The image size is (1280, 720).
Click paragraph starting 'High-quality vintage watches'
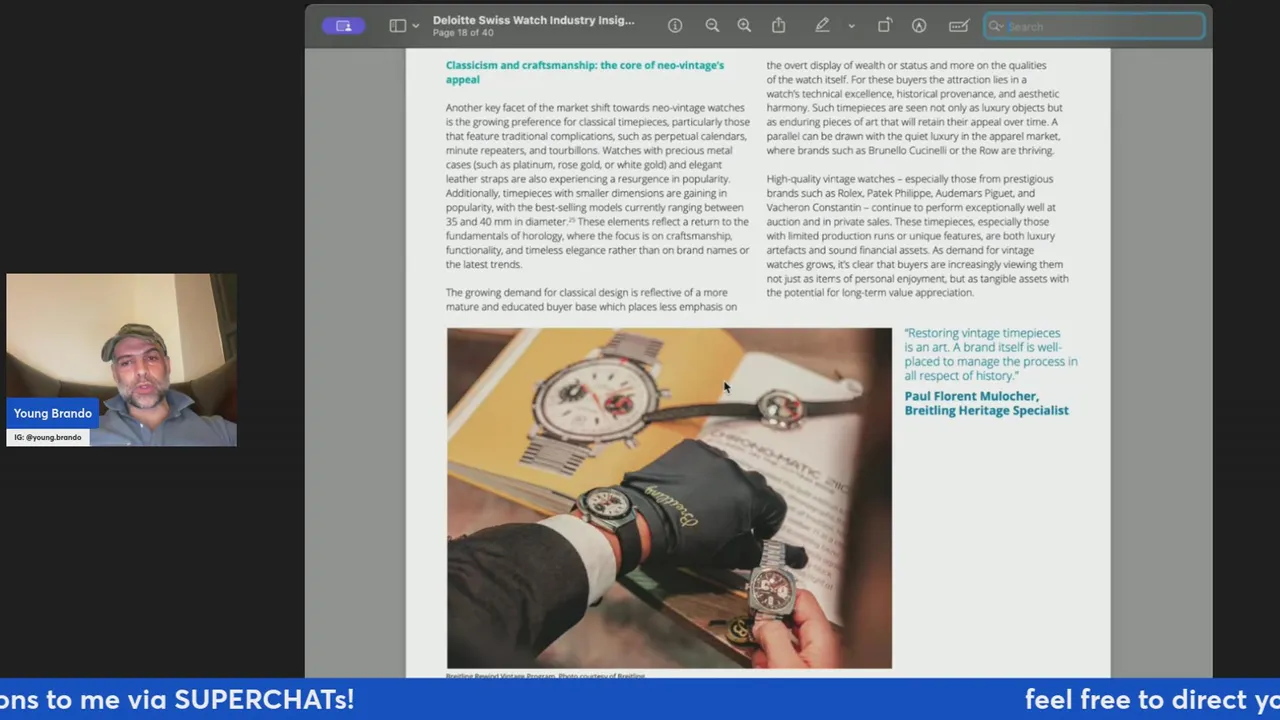pos(917,236)
